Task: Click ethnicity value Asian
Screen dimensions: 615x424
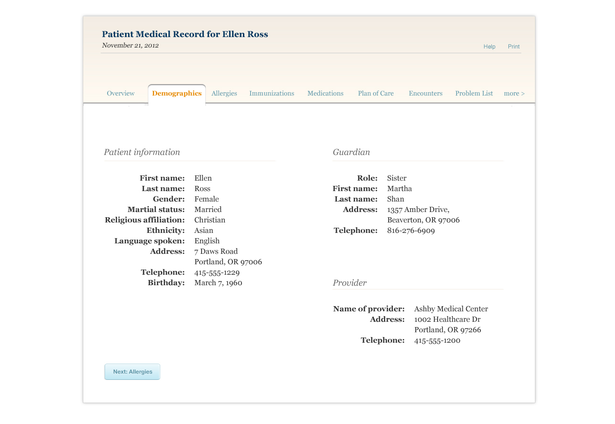Action: [204, 231]
